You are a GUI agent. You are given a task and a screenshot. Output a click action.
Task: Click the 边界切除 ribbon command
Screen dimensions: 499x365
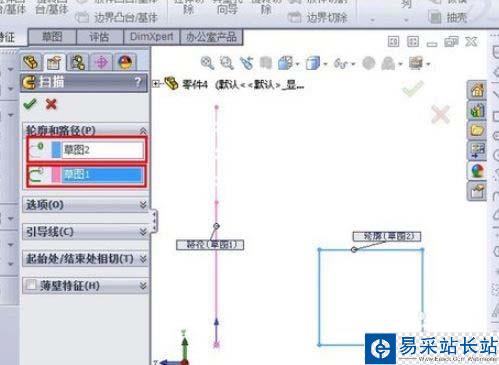tap(318, 17)
